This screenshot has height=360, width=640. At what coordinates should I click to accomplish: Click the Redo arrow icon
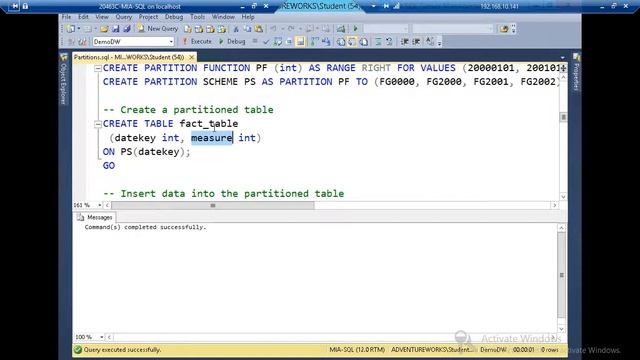pyautogui.click(x=291, y=29)
